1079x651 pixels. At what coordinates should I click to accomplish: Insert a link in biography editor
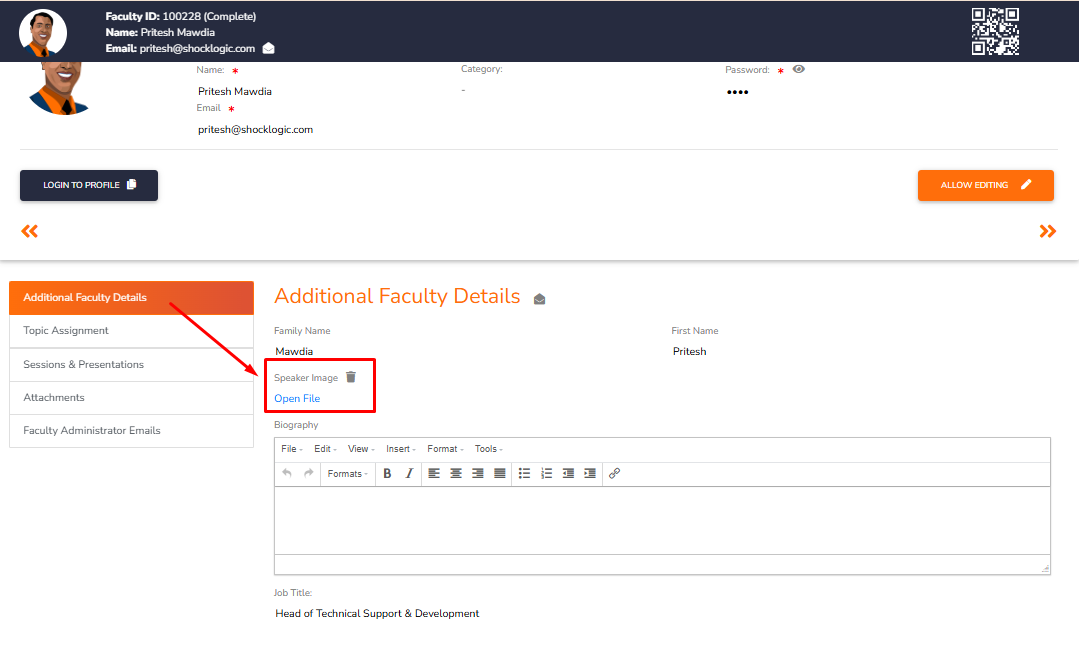(x=615, y=473)
